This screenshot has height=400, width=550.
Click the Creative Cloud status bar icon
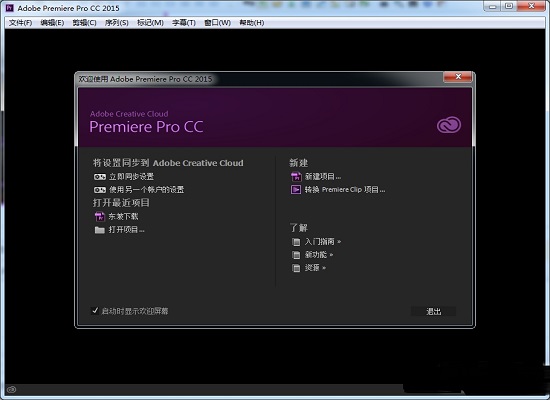[11, 389]
